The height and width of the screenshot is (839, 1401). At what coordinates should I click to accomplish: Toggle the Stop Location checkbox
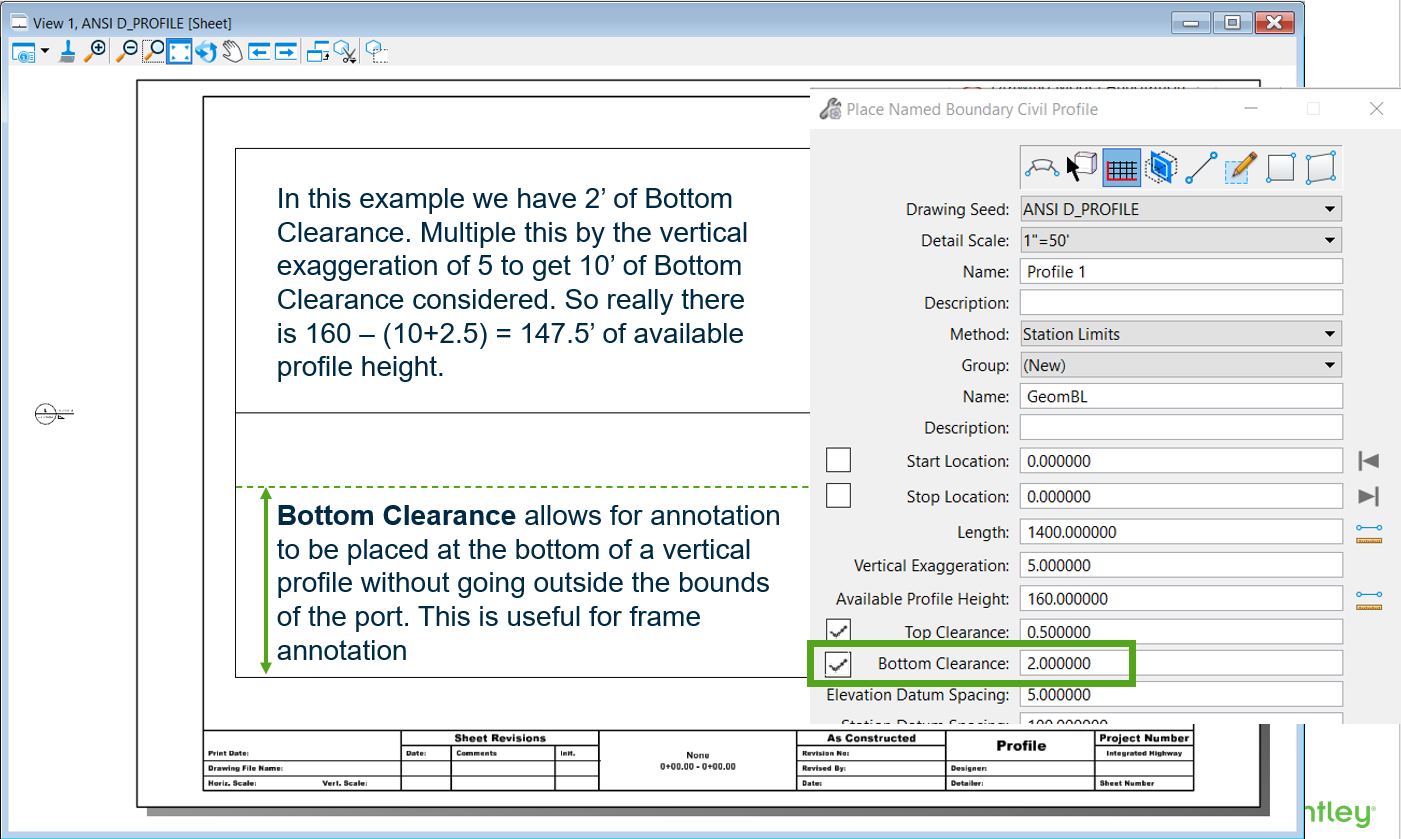pyautogui.click(x=838, y=495)
